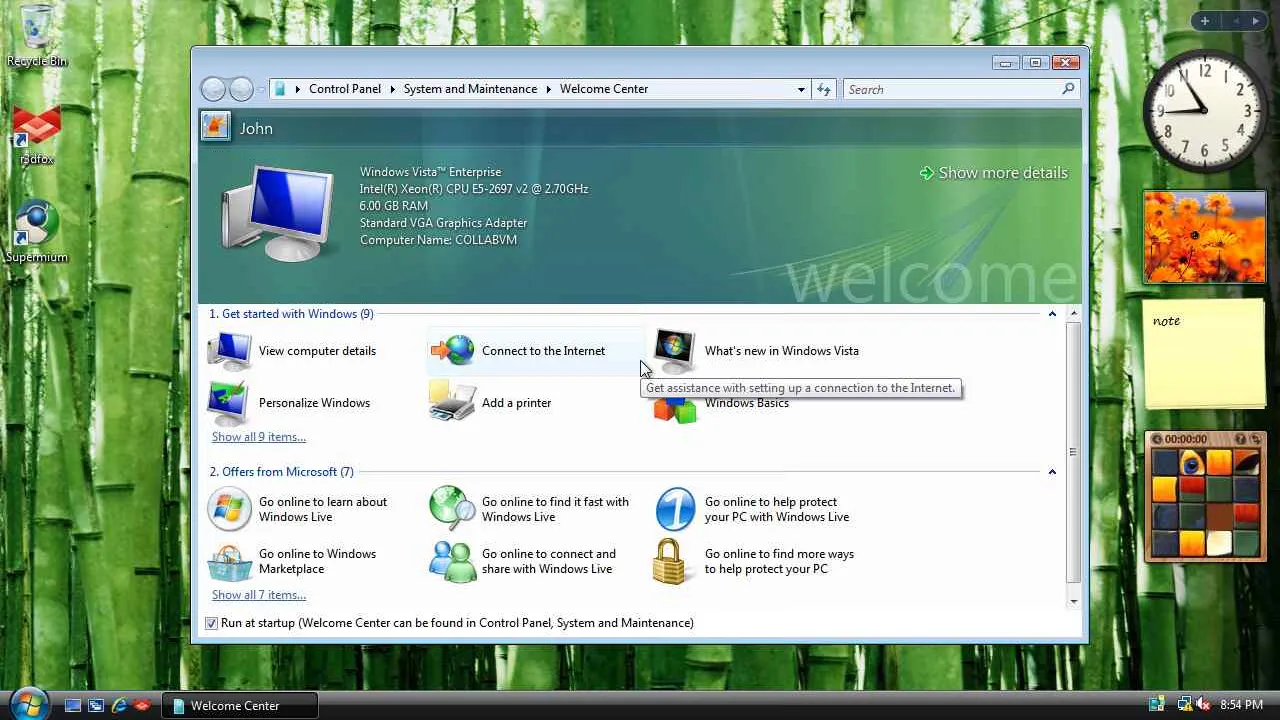Click the Control Panel breadcrumb
Viewport: 1280px width, 720px height.
345,89
